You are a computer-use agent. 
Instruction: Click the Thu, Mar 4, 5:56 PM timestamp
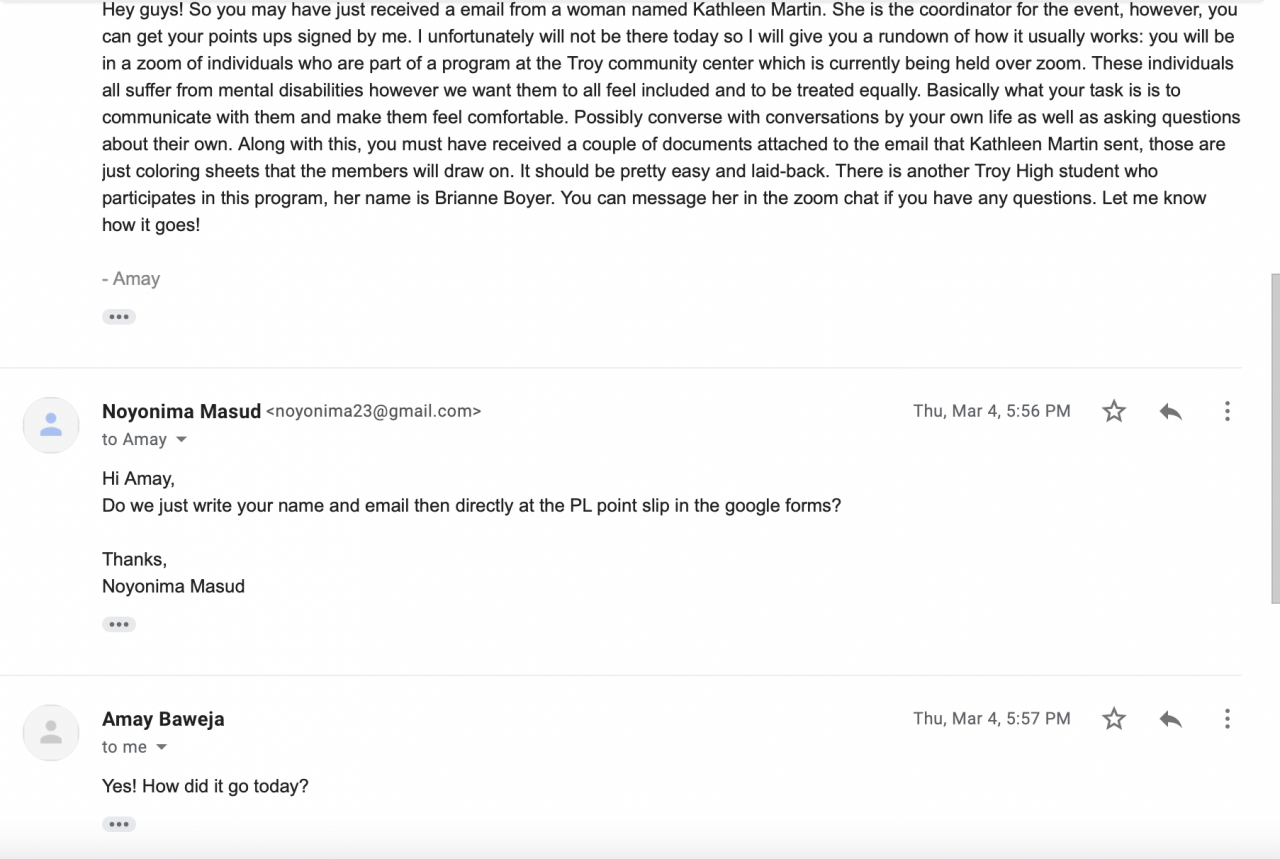[x=991, y=411]
